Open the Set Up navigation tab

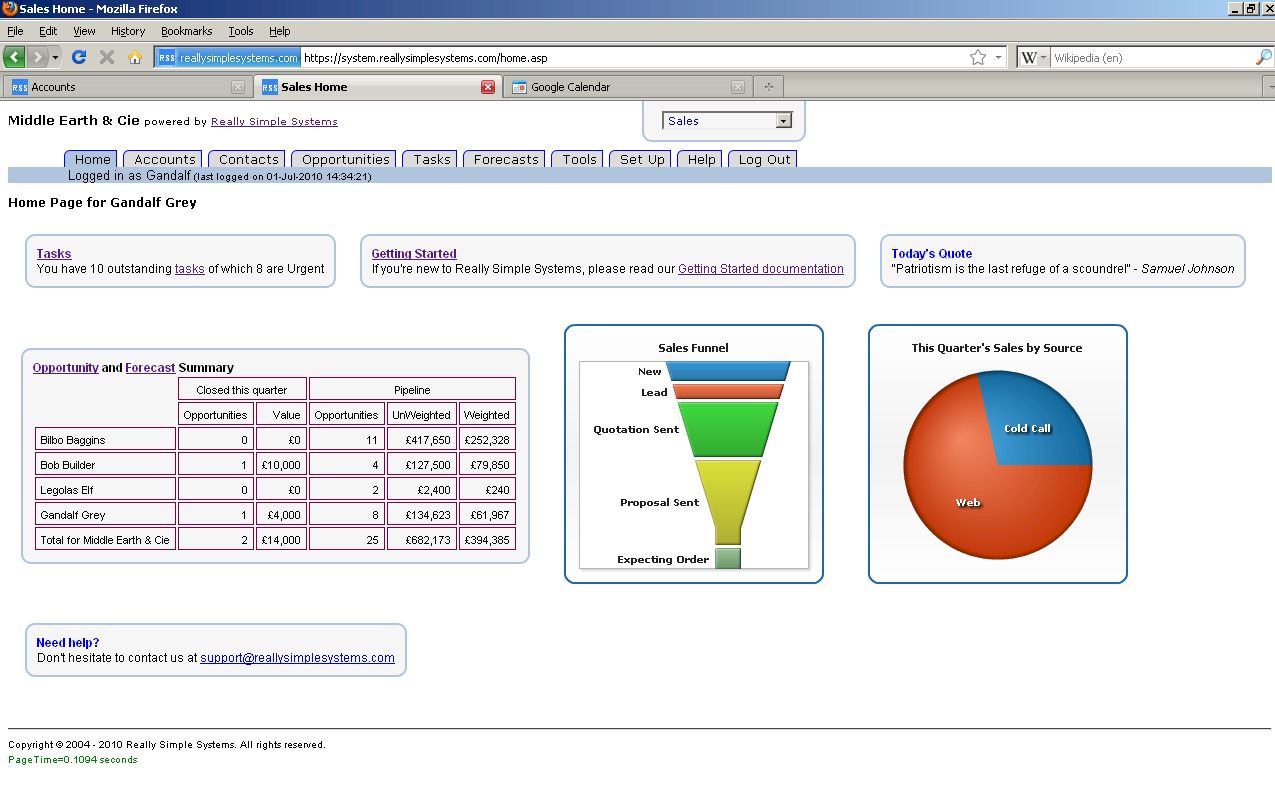[642, 159]
